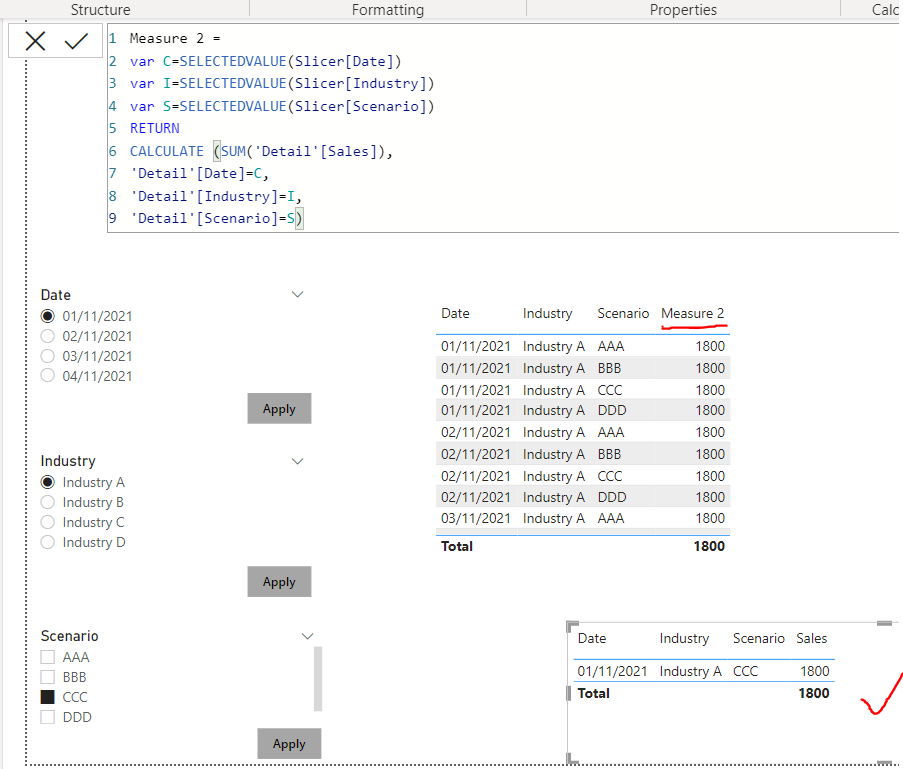Select date 01/11/2021 radio button

click(x=48, y=316)
